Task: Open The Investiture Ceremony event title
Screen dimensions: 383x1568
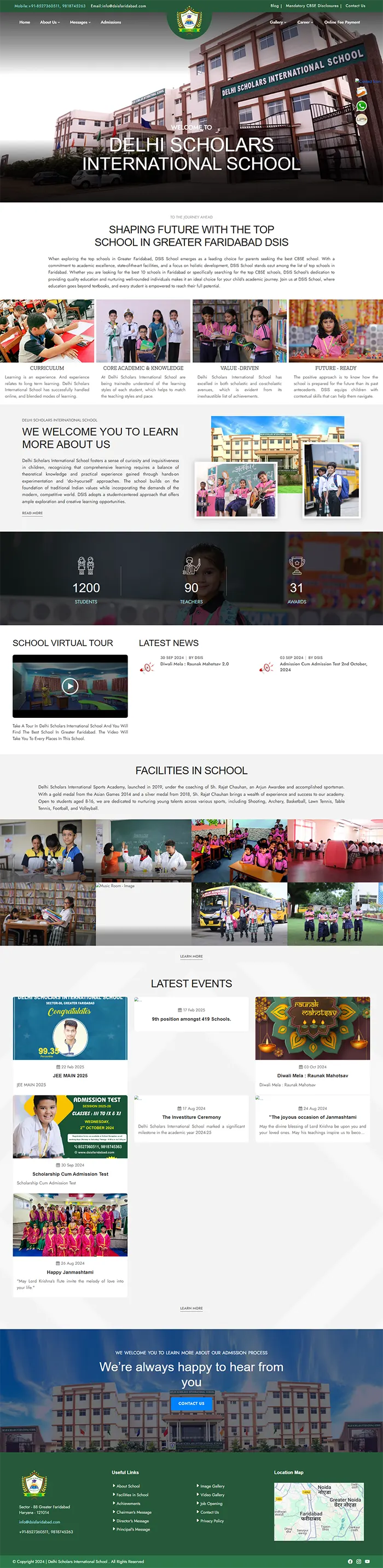Action: coord(191,1117)
